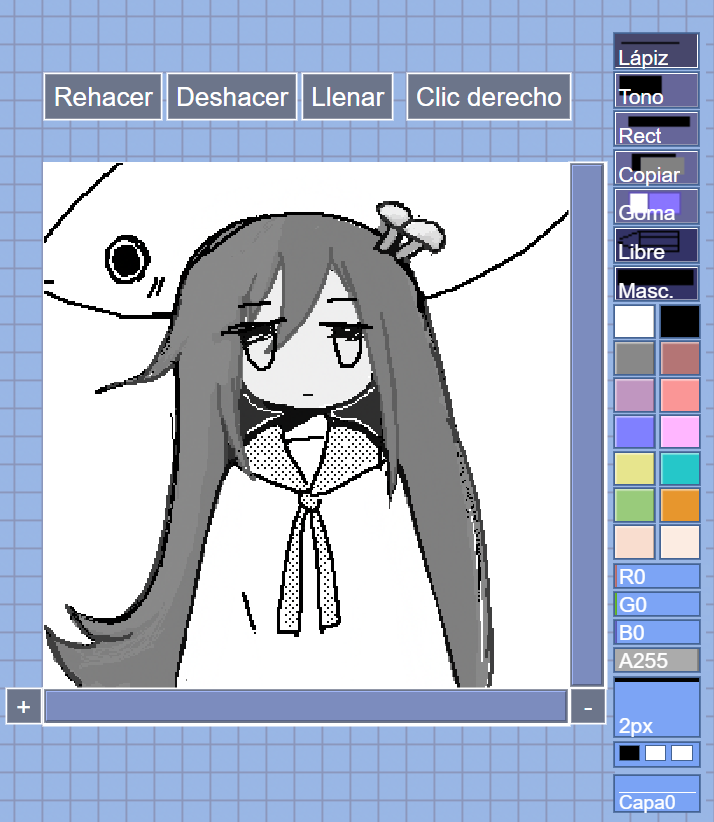The width and height of the screenshot is (714, 822).
Task: Pick the pale cream skin-tone swatch
Action: pos(679,542)
